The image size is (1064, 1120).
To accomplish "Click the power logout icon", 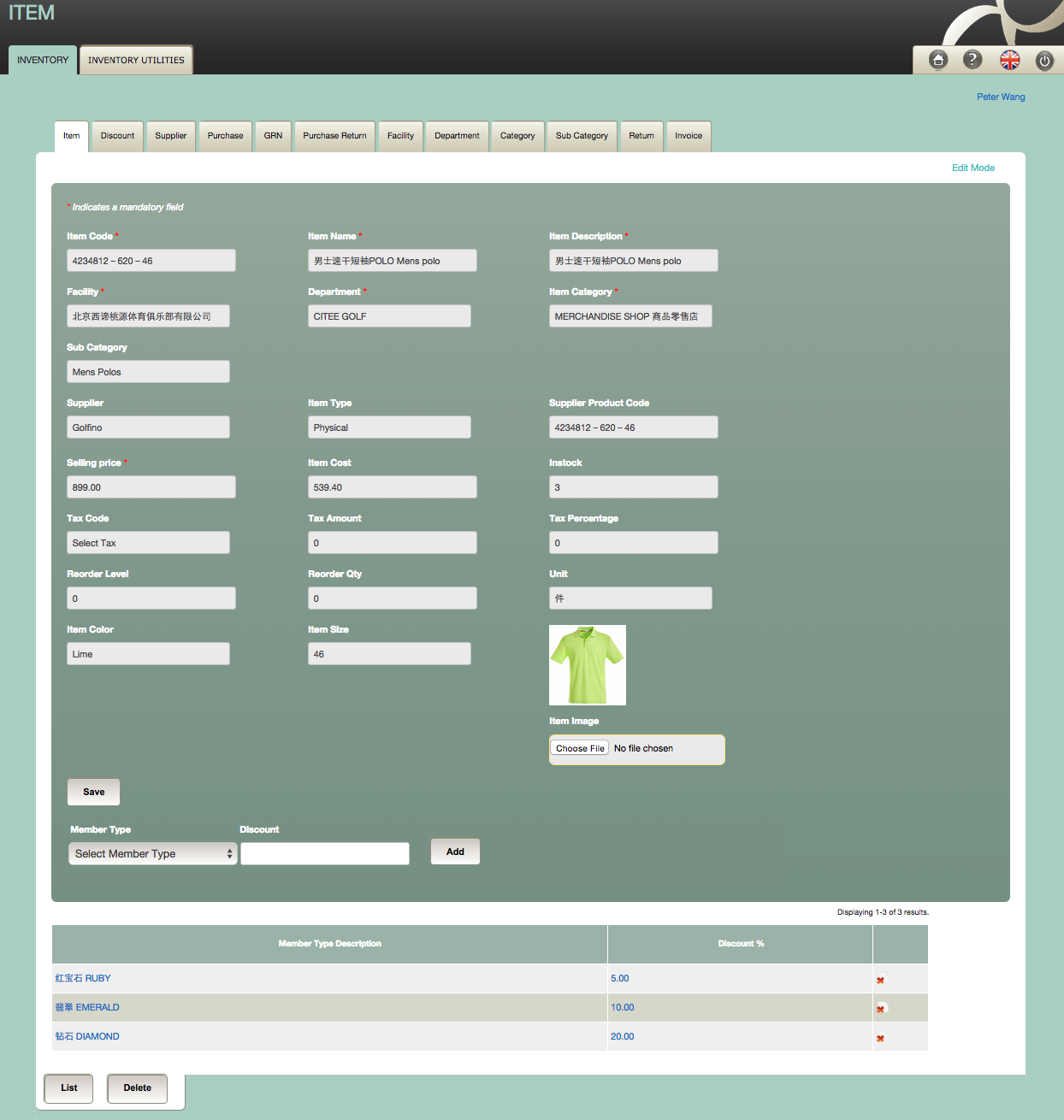I will pos(1044,60).
